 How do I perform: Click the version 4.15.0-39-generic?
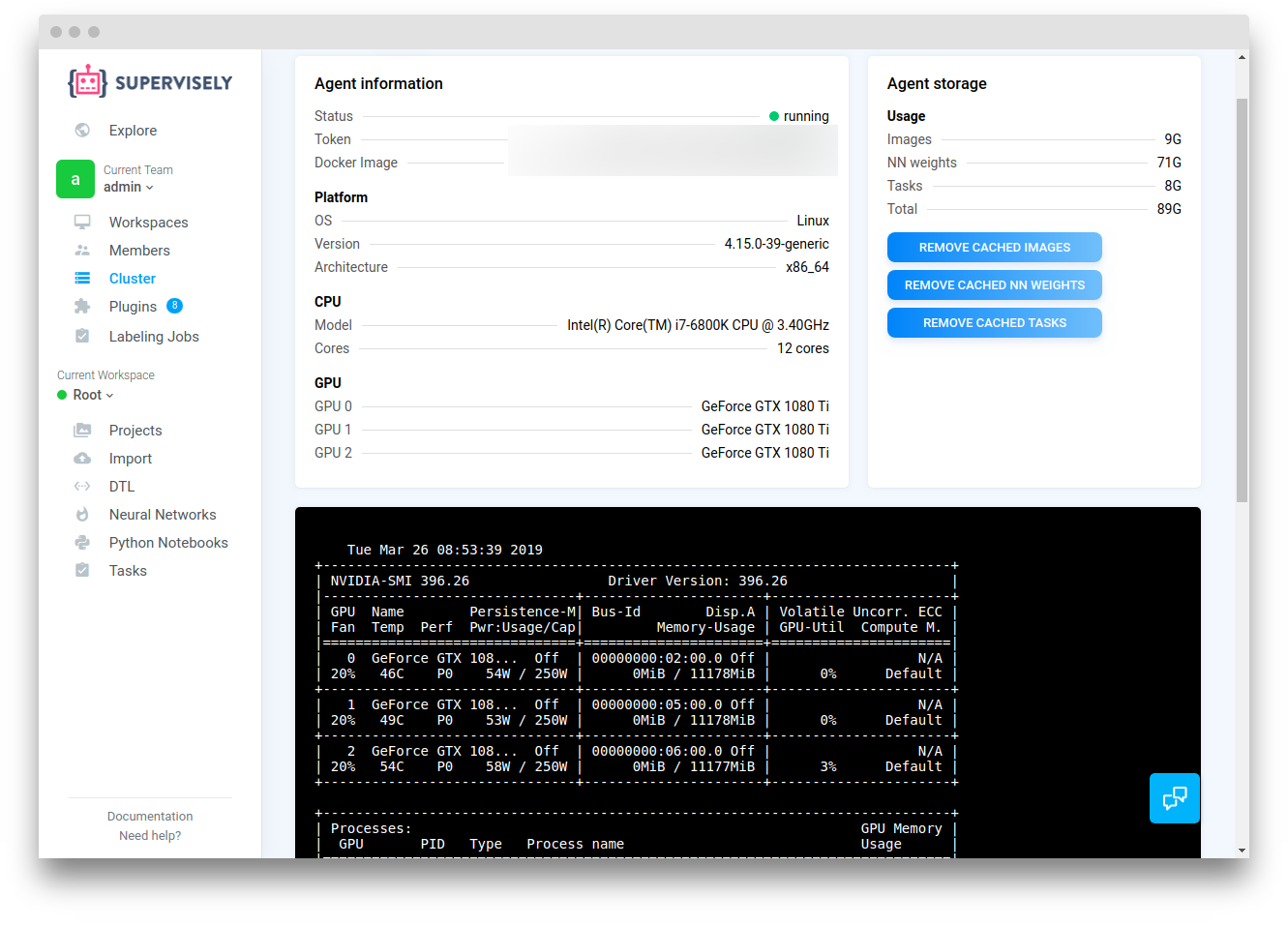776,244
